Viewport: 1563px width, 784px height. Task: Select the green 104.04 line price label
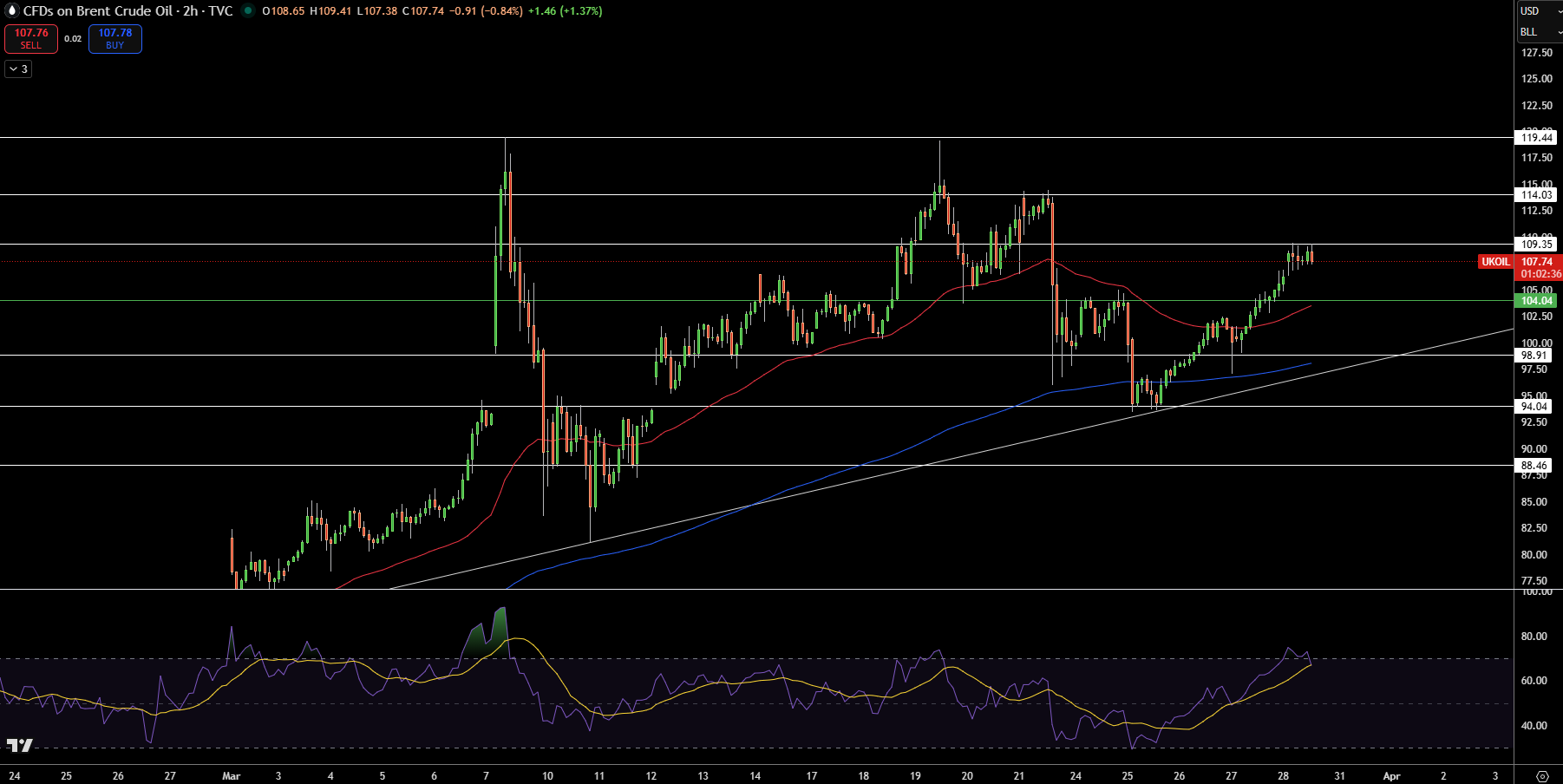(1536, 301)
